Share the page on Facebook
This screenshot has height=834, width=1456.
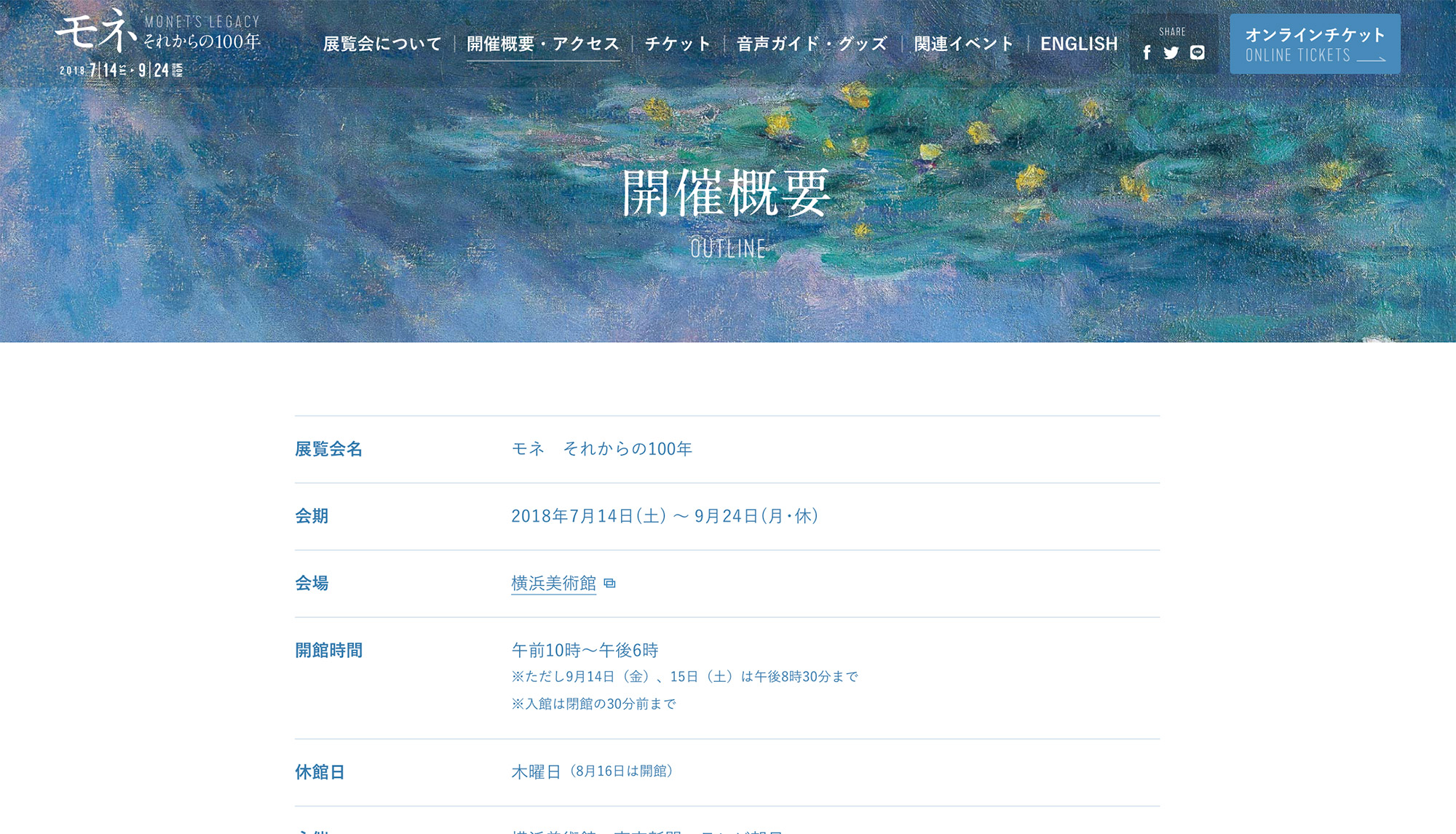[1147, 53]
